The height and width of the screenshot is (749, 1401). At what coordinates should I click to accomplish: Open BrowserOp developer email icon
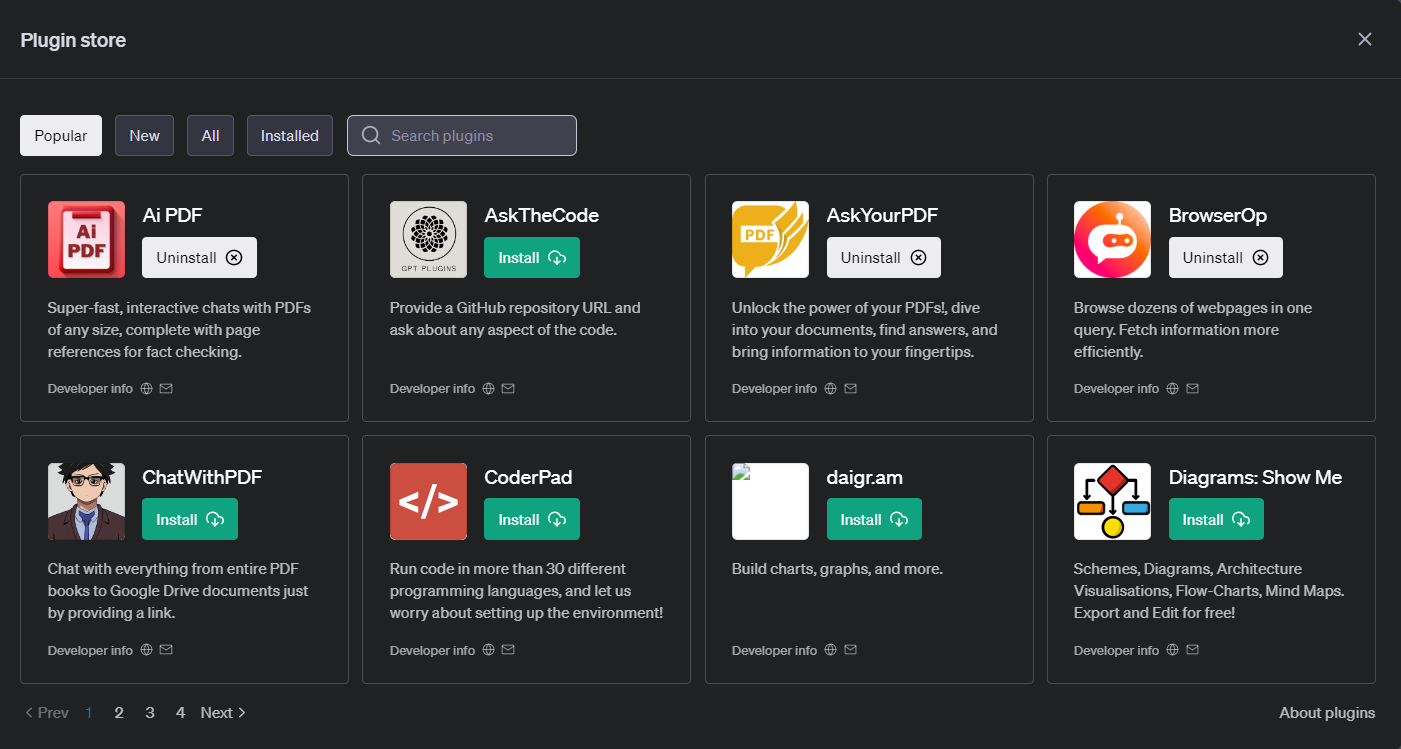1192,388
